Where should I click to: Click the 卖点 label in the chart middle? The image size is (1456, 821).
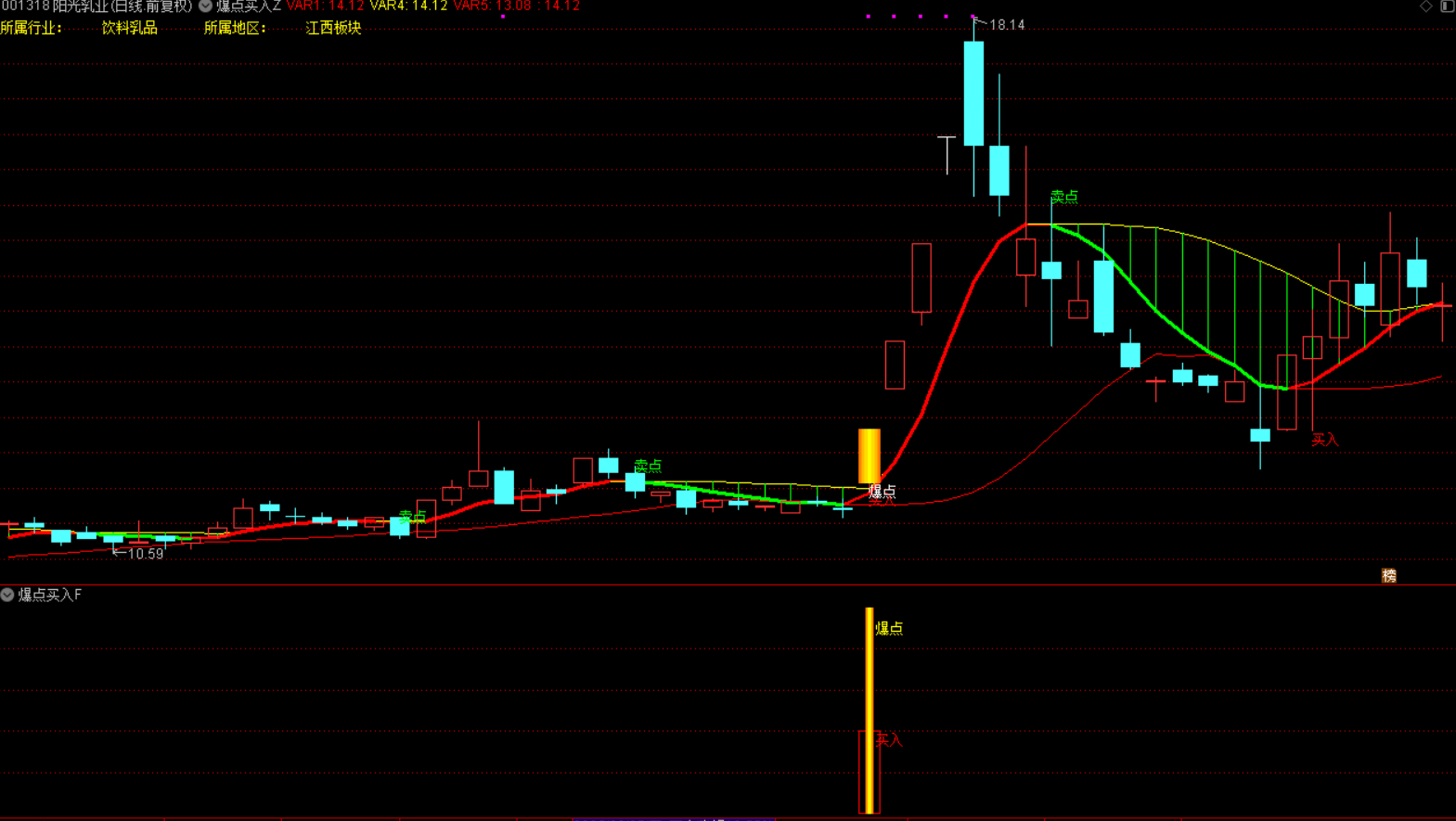click(x=648, y=466)
